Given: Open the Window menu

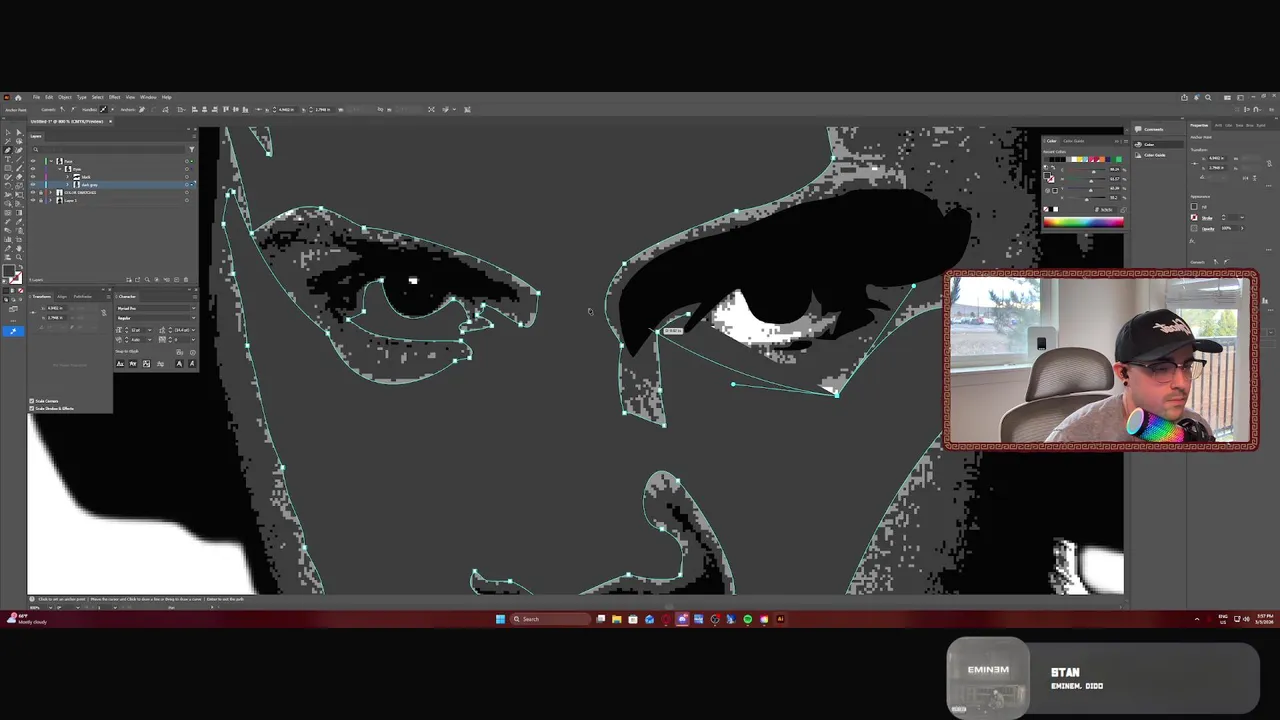Looking at the screenshot, I should coord(148,97).
